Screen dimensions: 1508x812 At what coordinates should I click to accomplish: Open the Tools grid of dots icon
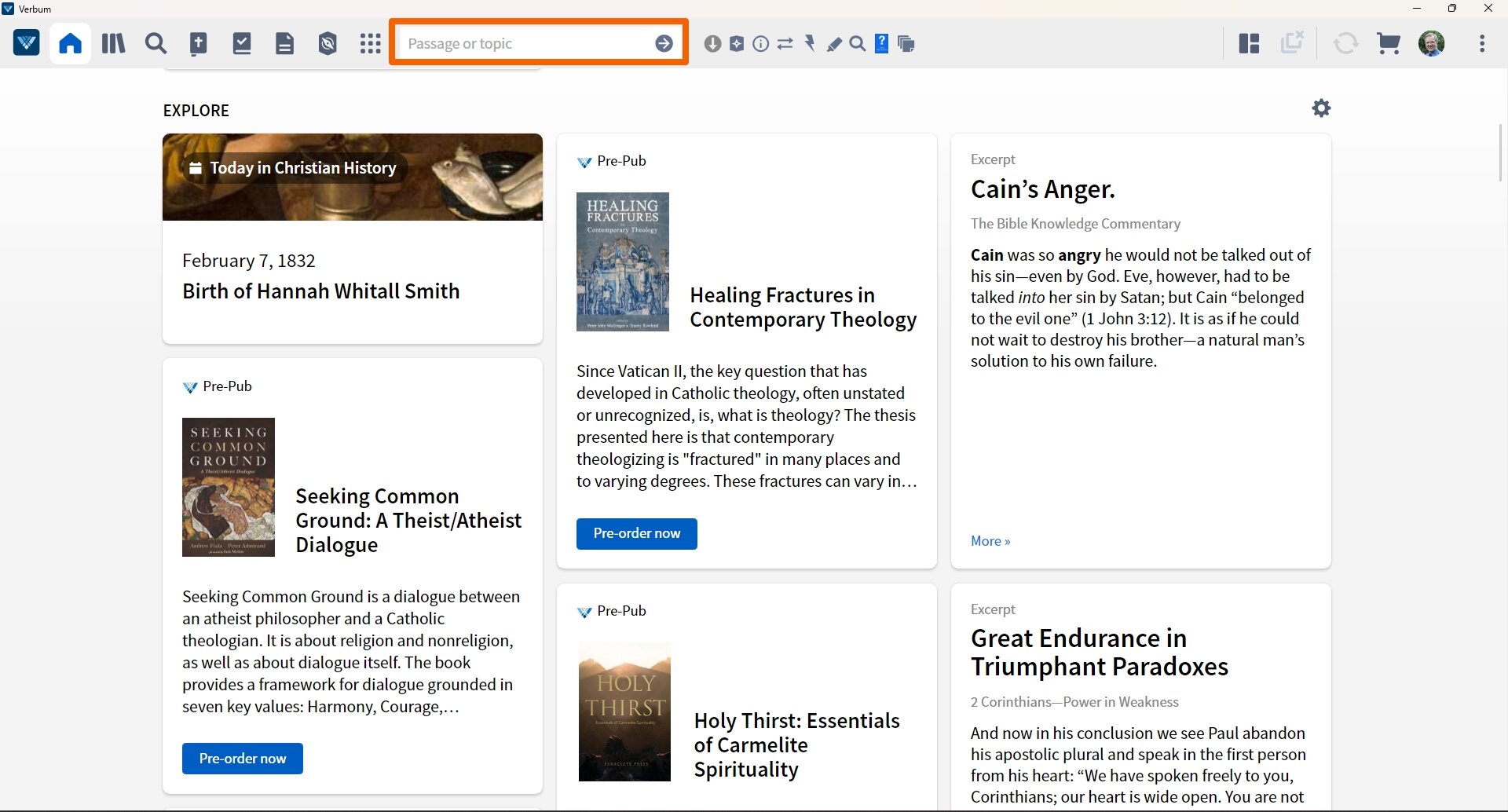(370, 43)
